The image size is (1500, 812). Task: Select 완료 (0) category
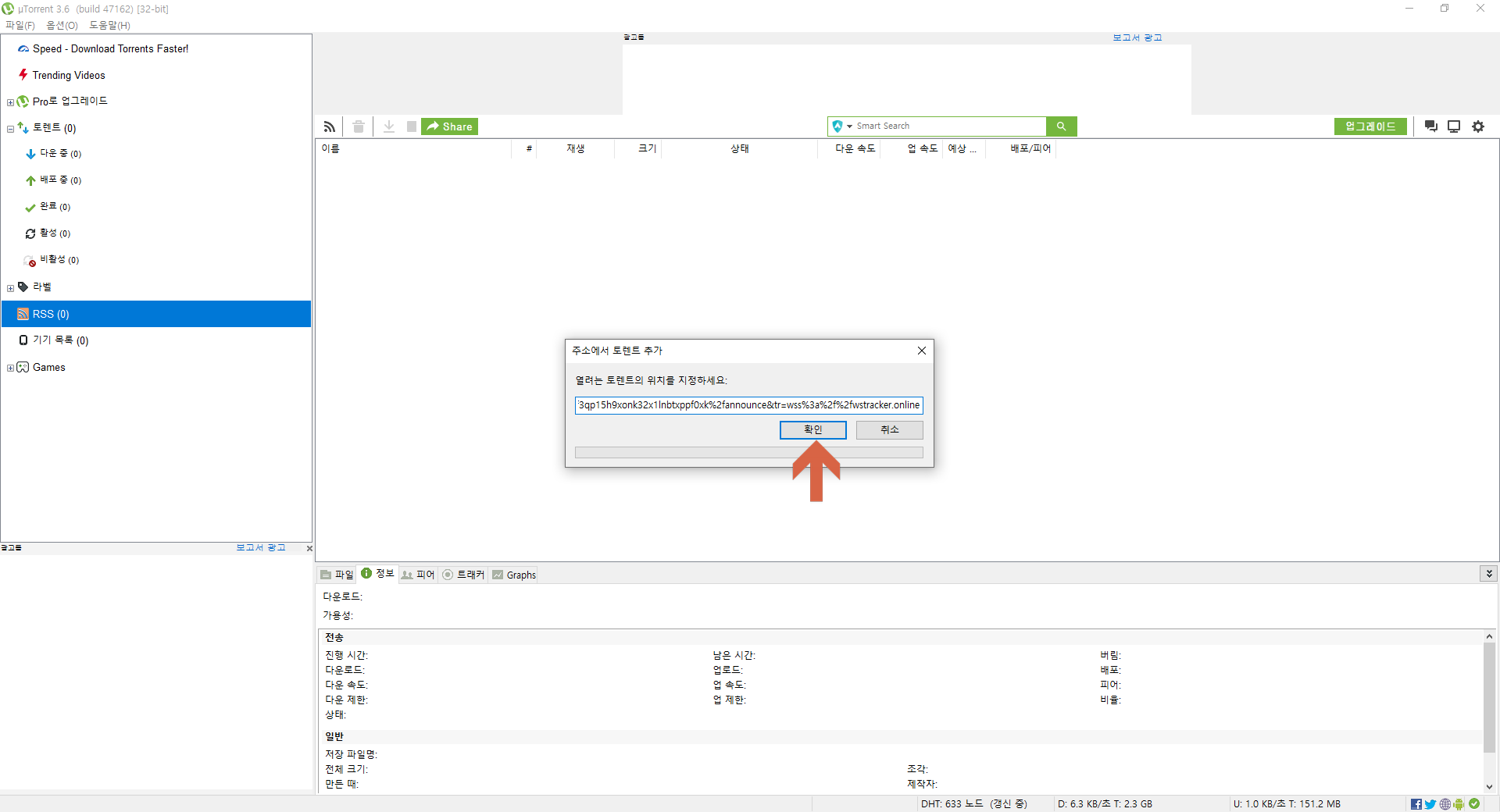click(x=55, y=207)
